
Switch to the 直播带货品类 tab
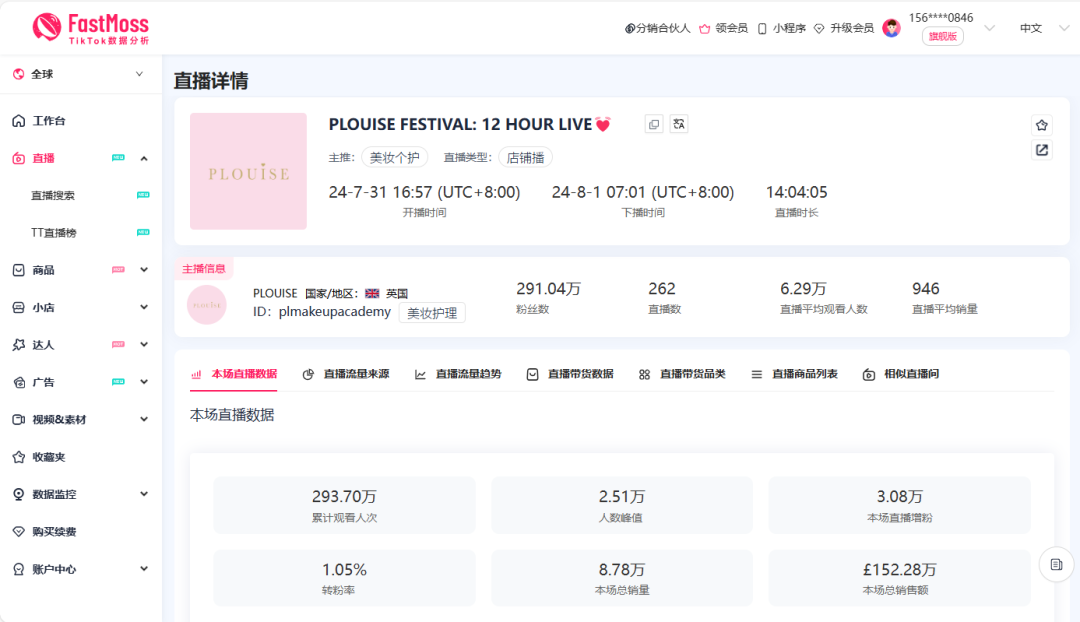coord(682,374)
